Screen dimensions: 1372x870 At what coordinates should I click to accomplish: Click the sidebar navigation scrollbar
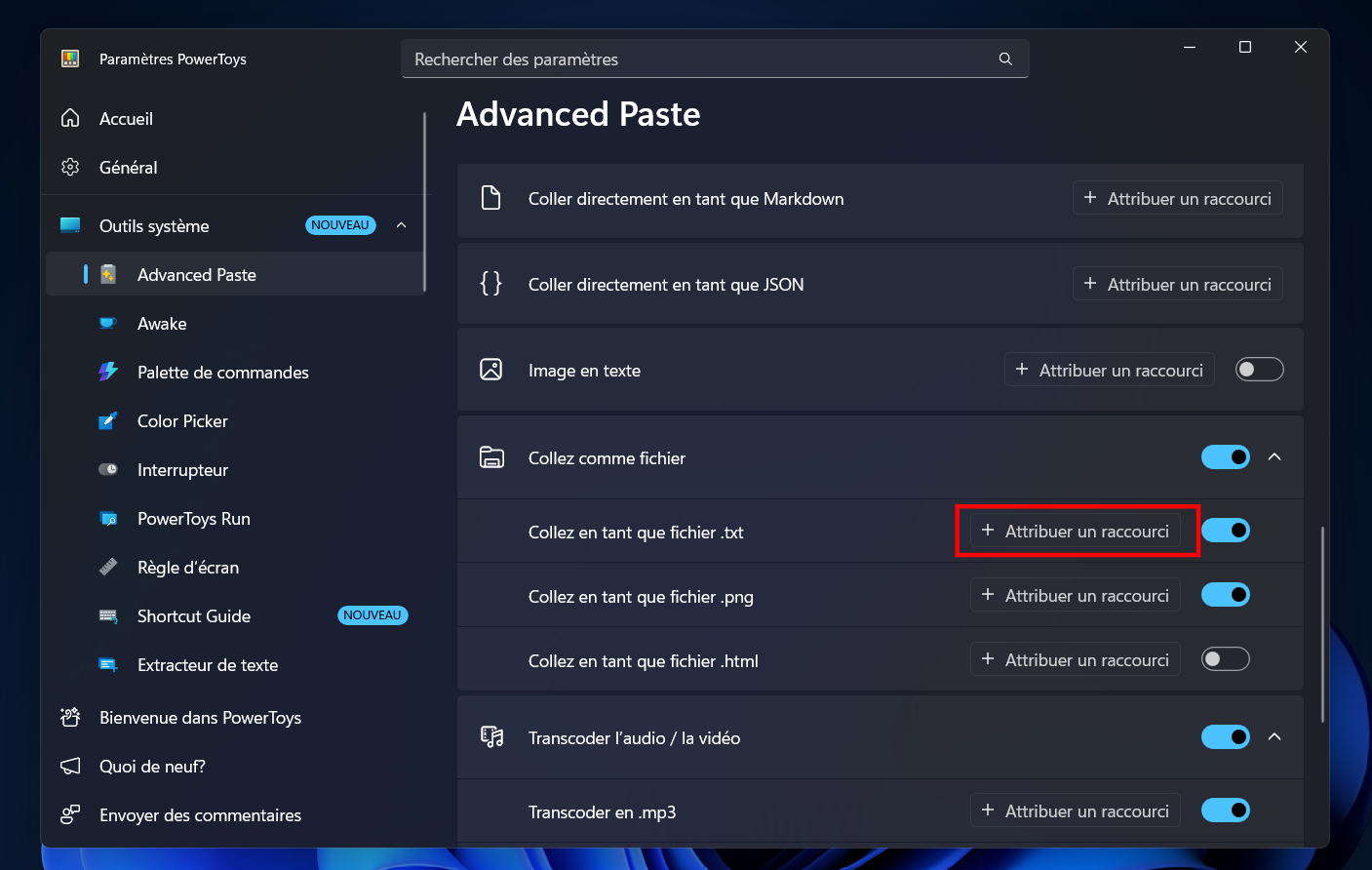tap(425, 202)
